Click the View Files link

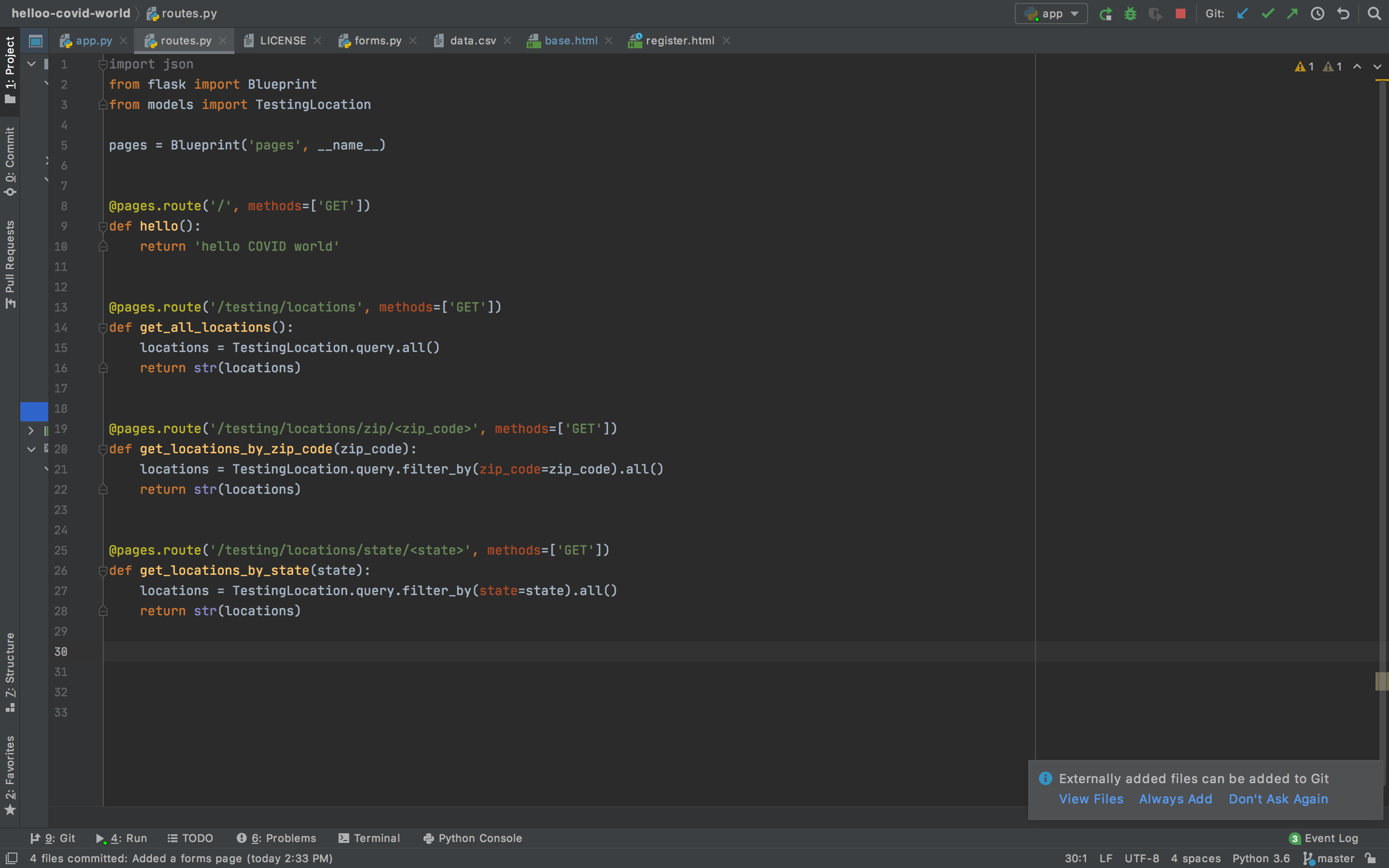1090,799
